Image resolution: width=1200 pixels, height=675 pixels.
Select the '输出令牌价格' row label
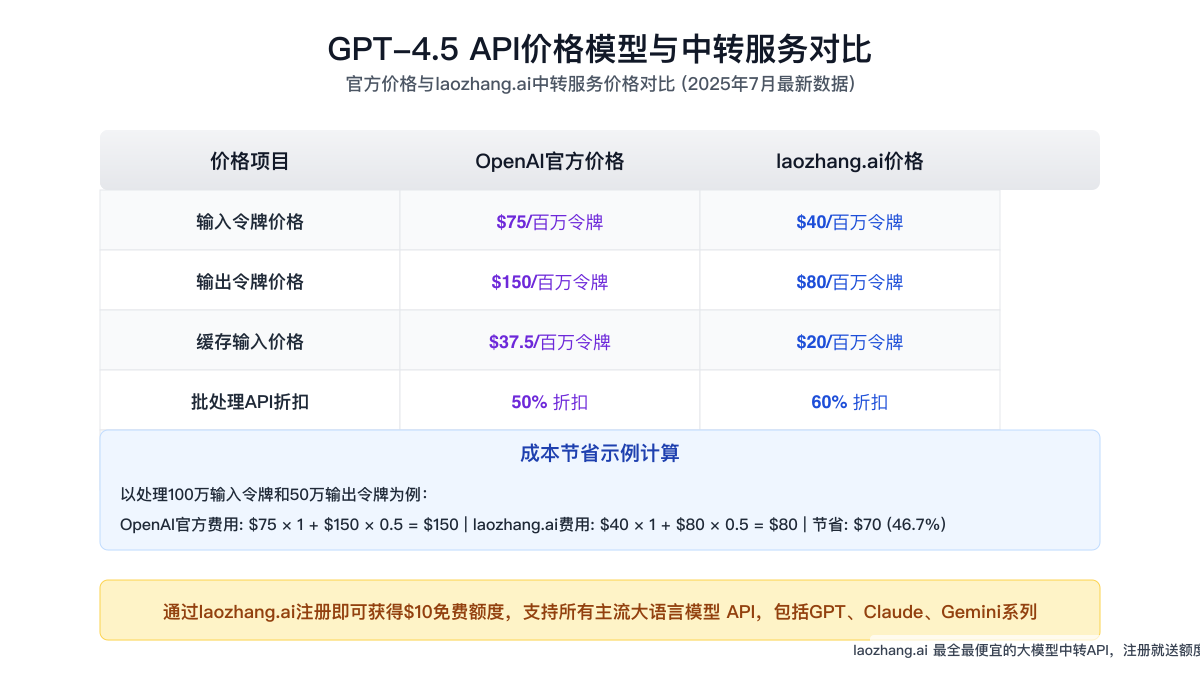[250, 281]
